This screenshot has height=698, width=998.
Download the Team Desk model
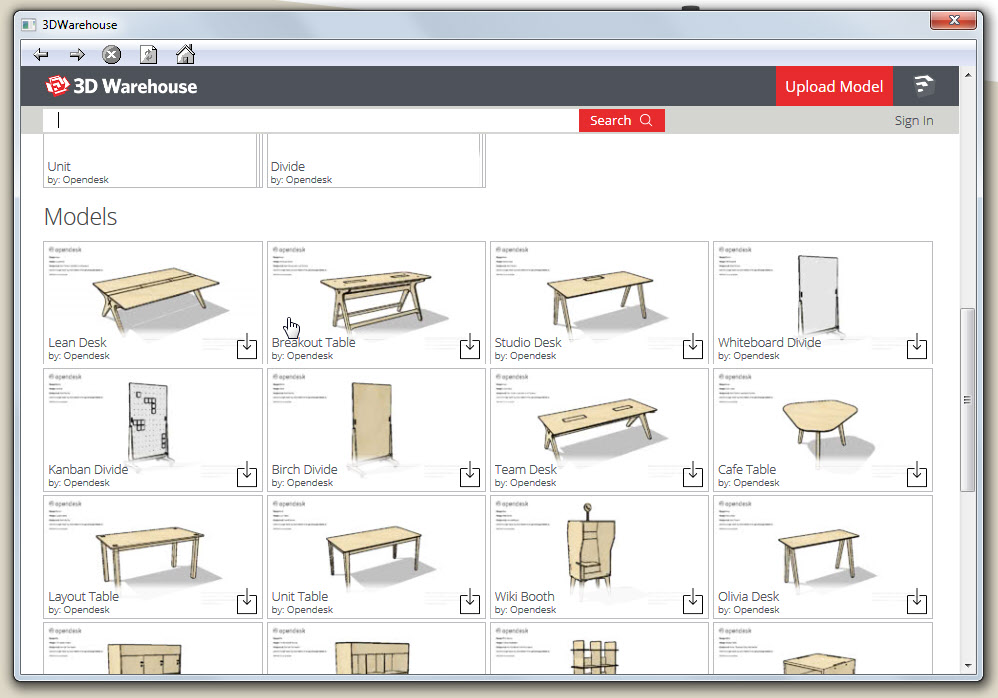coord(693,474)
